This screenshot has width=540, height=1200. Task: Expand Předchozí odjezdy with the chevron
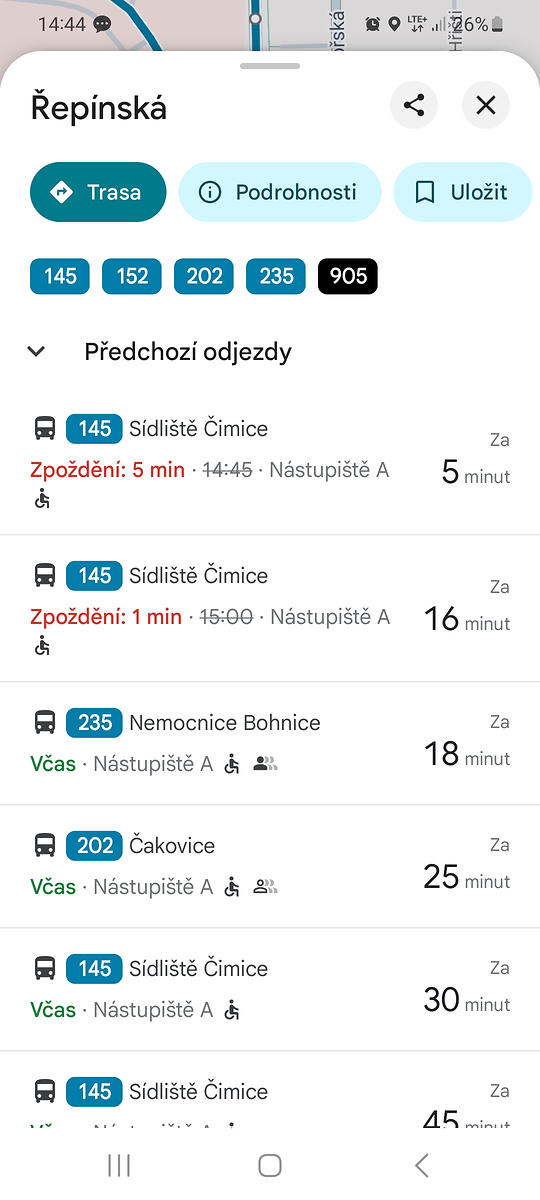click(37, 352)
